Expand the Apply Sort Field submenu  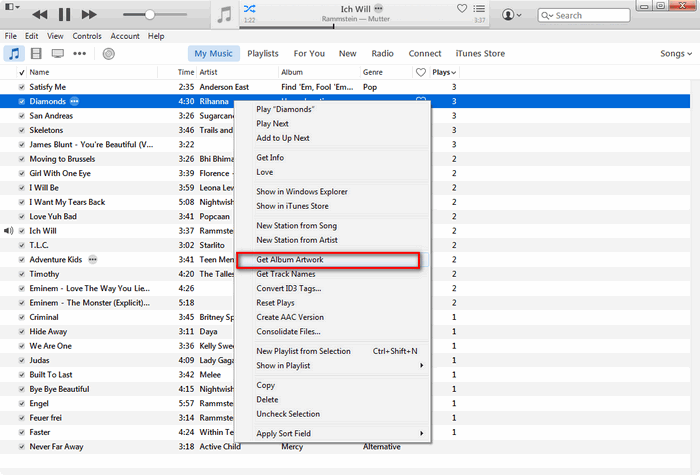333,433
